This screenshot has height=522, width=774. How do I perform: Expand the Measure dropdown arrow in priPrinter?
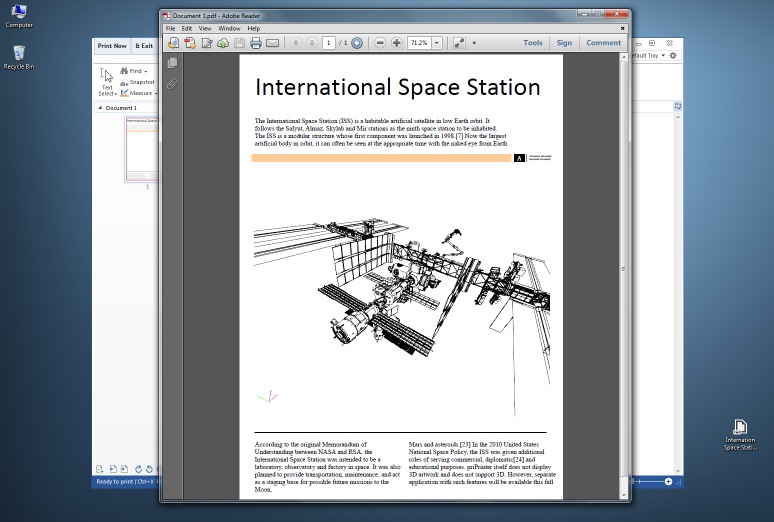tap(156, 93)
